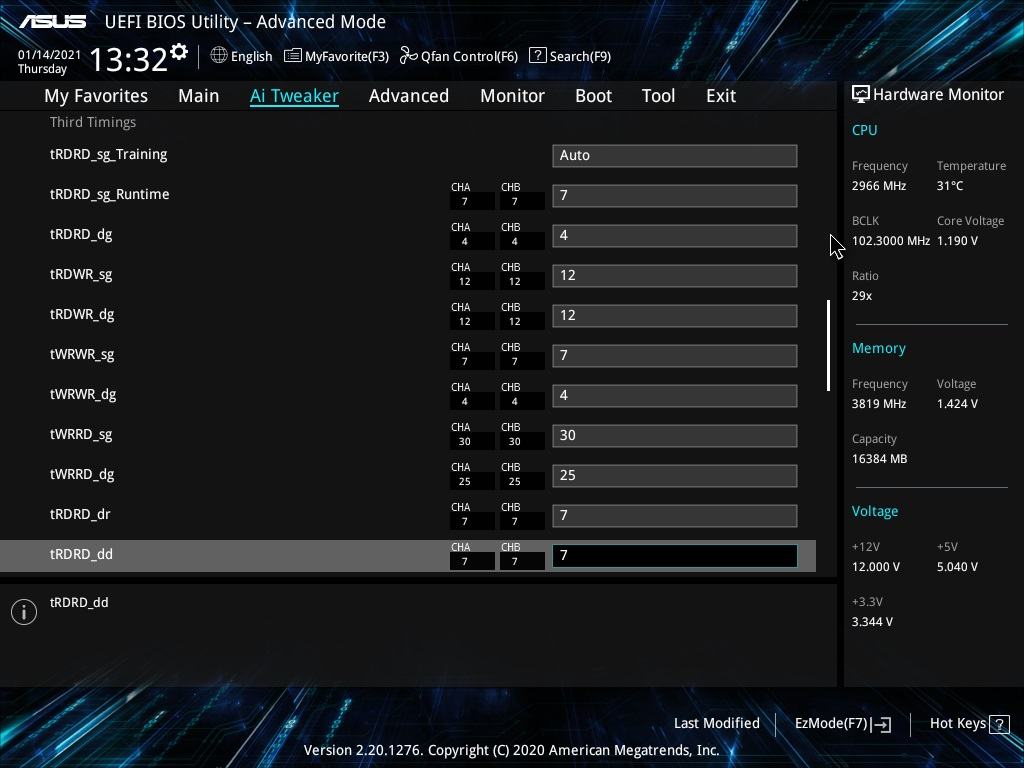Click the Third Timings section heading
Image resolution: width=1024 pixels, height=768 pixels.
click(x=93, y=122)
